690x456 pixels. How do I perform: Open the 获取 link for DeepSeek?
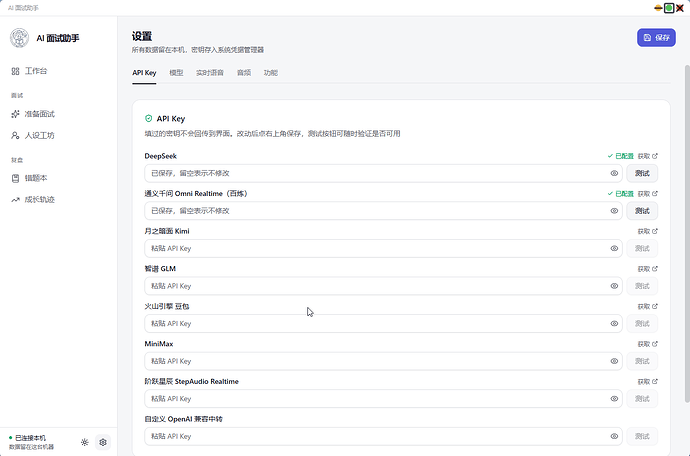648,156
